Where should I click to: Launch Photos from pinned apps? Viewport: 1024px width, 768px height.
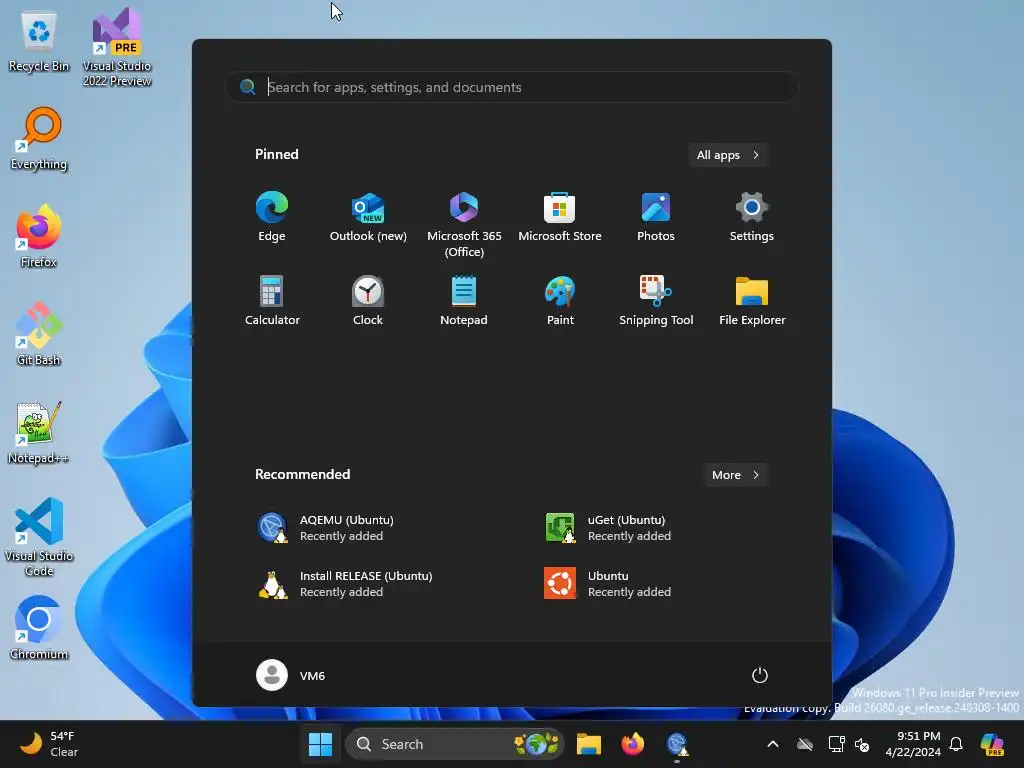[656, 217]
